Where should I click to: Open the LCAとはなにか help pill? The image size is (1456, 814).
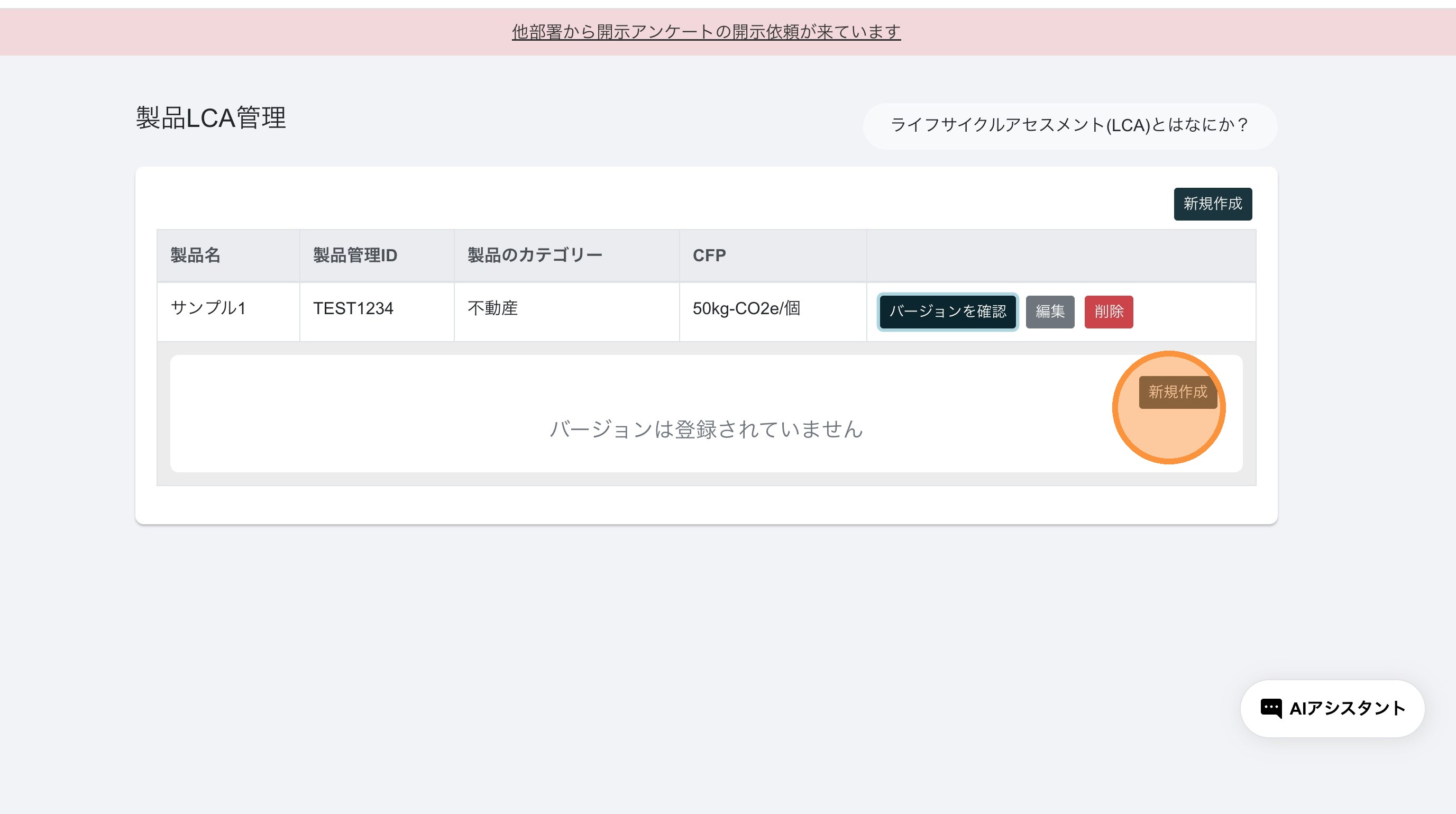1069,125
